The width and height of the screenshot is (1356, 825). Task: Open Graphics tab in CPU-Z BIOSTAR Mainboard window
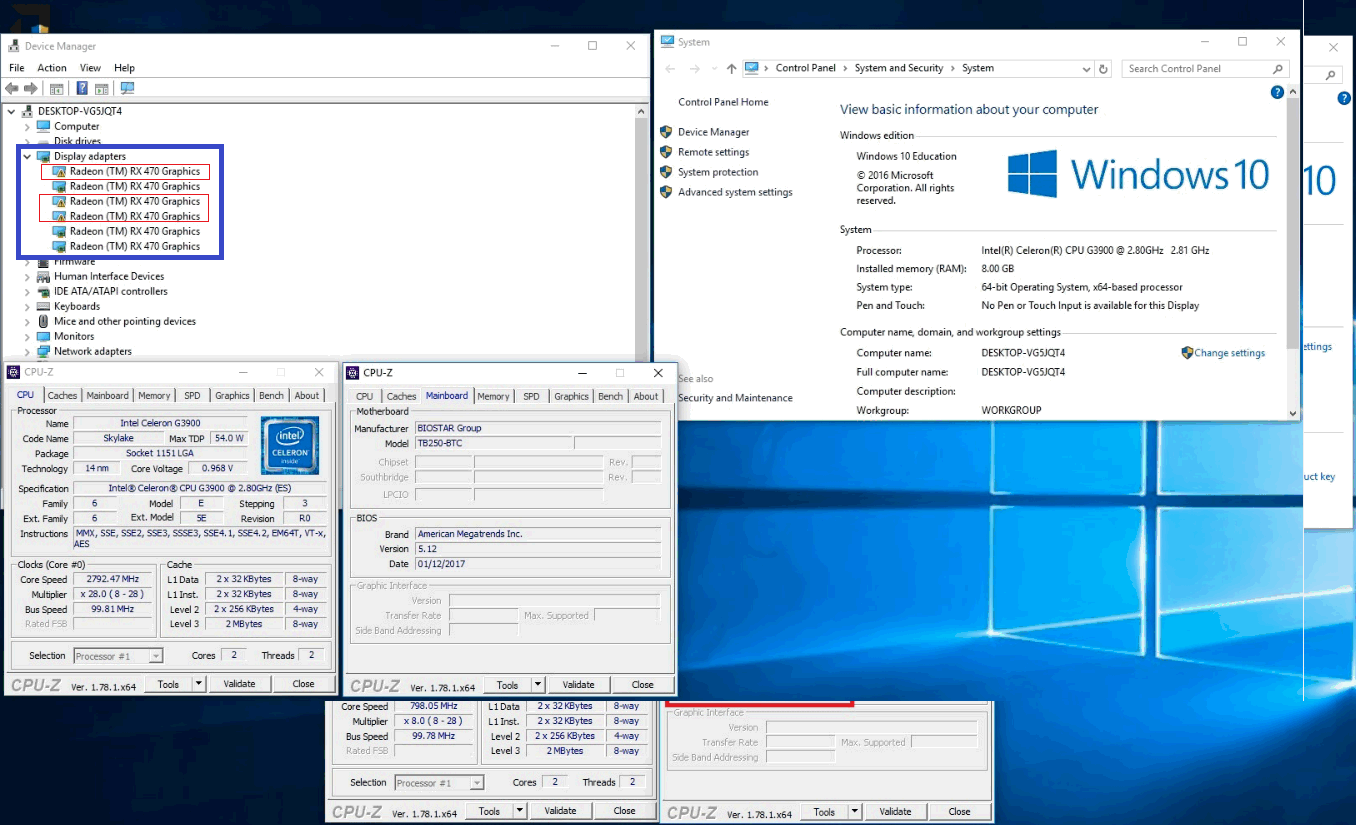coord(571,397)
